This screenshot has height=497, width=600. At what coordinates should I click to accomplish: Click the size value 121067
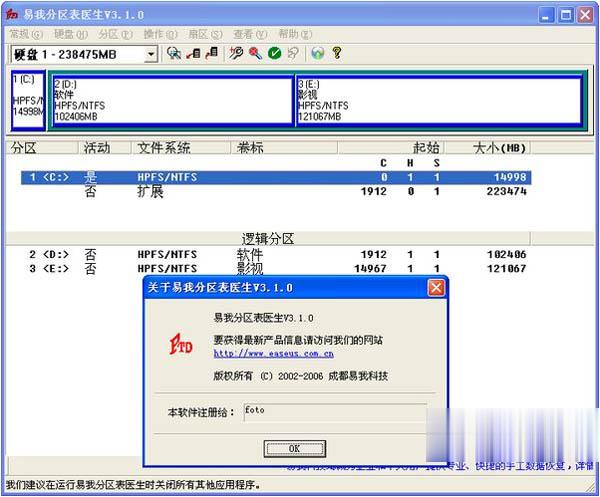[507, 269]
